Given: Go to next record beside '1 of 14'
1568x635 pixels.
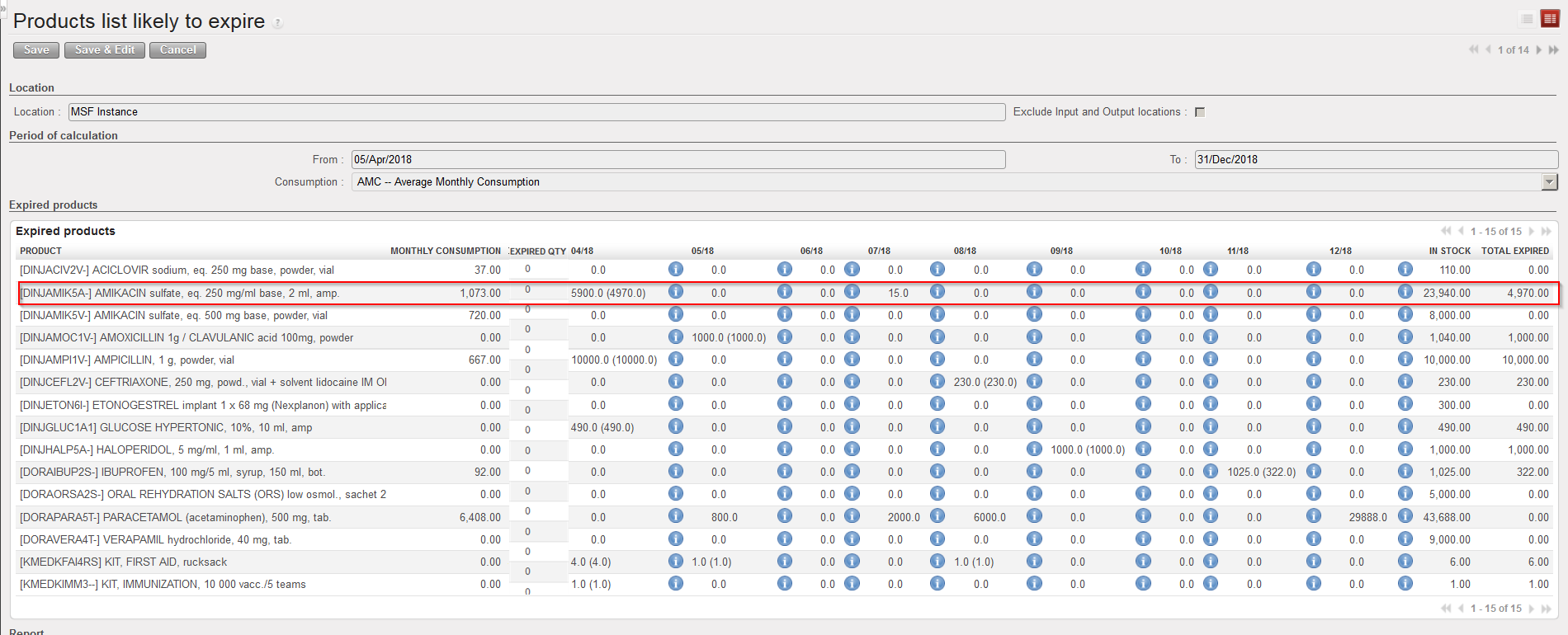Looking at the screenshot, I should (x=1539, y=50).
